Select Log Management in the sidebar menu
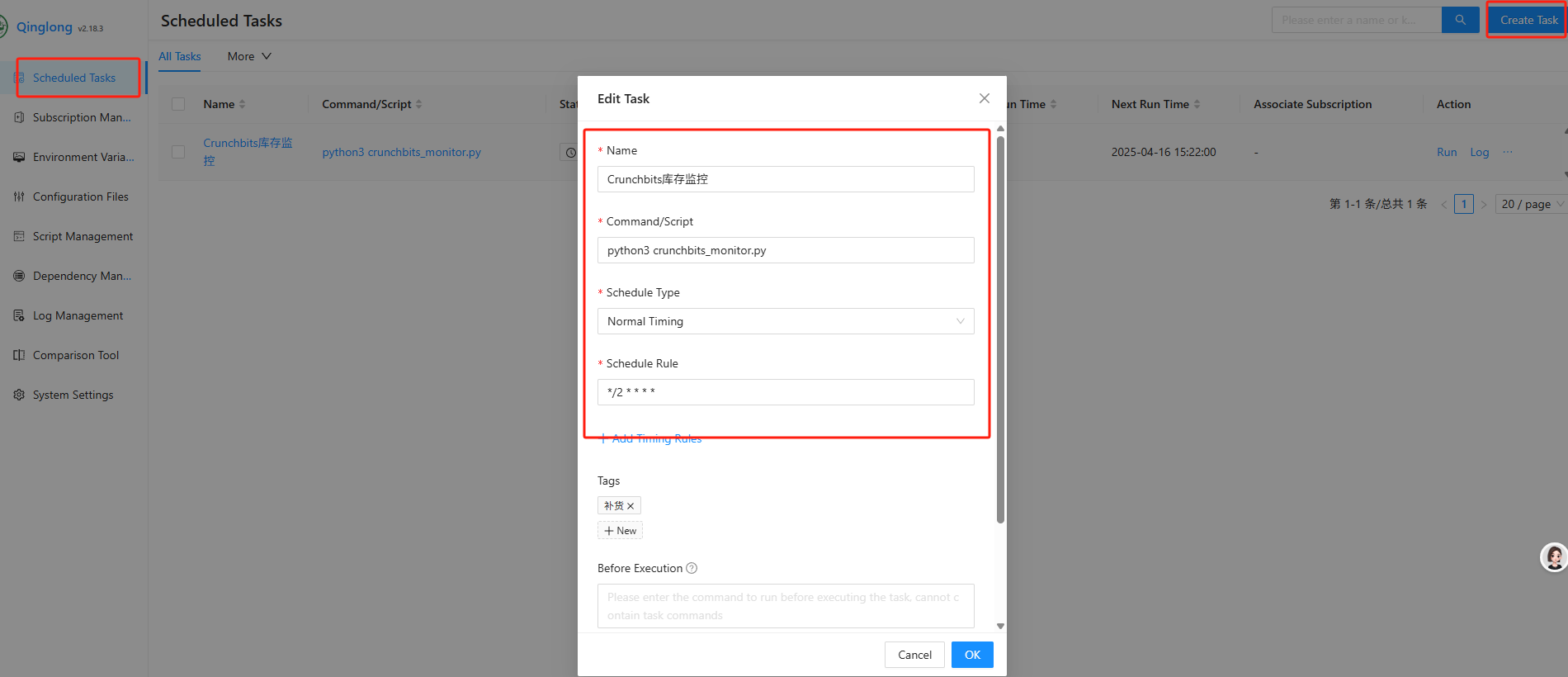This screenshot has width=1568, height=677. coord(78,315)
